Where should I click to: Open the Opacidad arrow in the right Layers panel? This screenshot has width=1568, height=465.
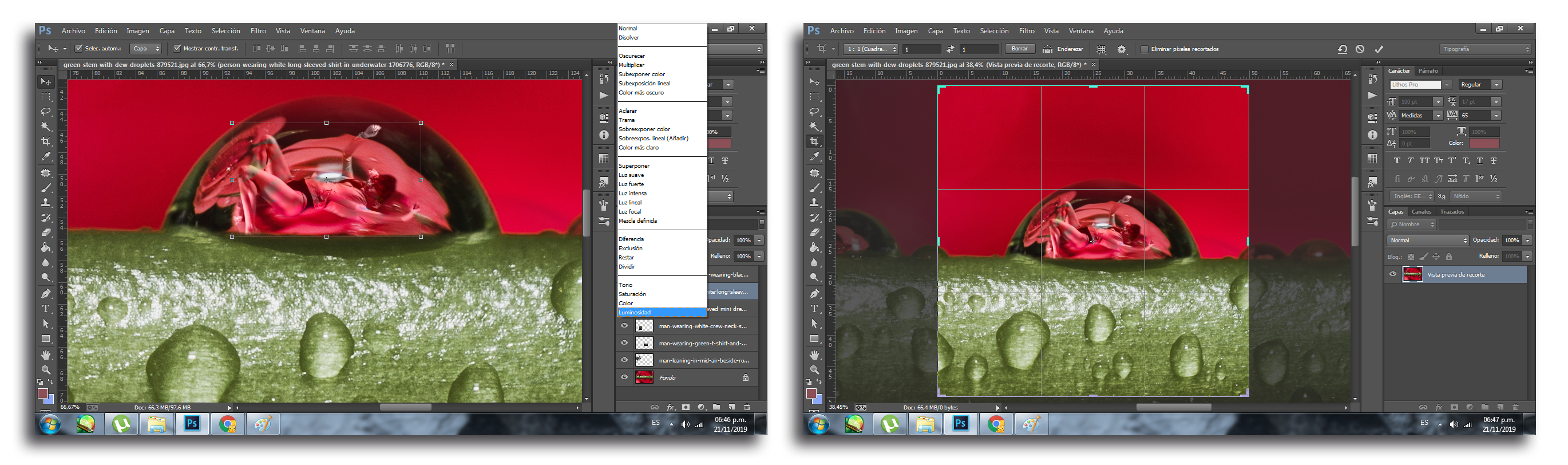click(x=1528, y=240)
